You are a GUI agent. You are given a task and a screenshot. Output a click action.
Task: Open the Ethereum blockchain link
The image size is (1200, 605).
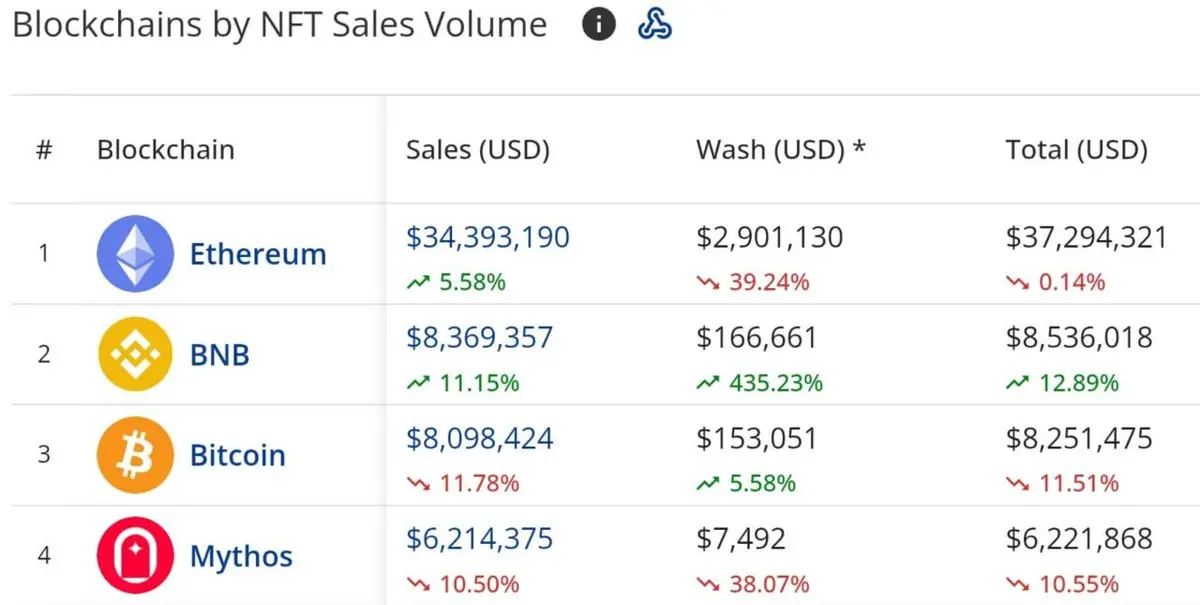click(258, 254)
